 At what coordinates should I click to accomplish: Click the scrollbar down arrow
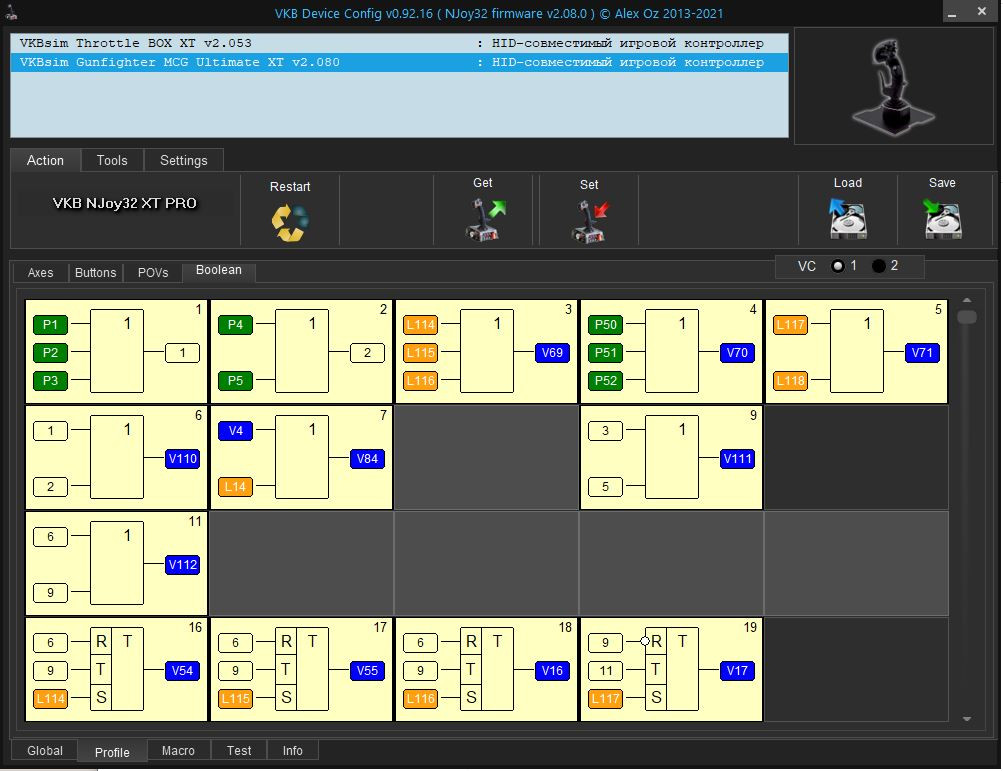coord(967,719)
